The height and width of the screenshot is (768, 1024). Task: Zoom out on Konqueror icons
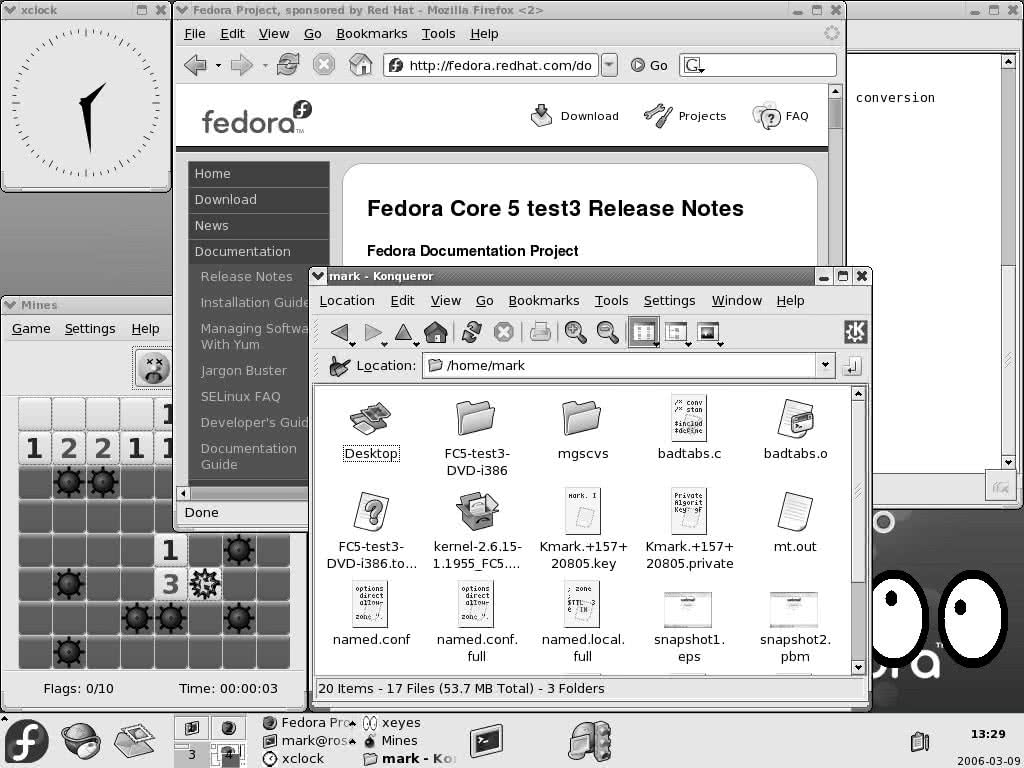(607, 332)
